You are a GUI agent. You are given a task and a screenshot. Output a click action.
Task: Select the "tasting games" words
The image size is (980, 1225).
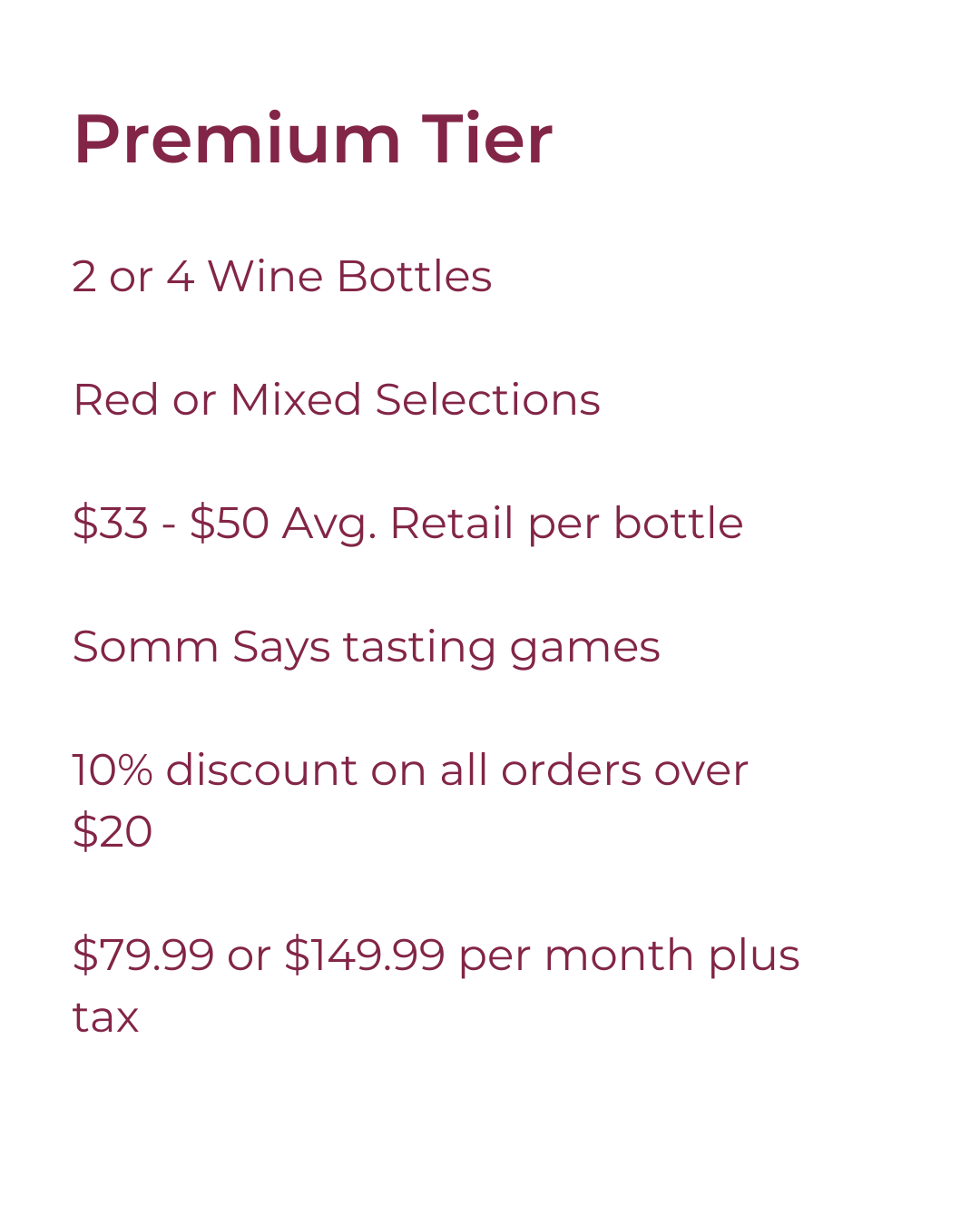pyautogui.click(x=501, y=646)
